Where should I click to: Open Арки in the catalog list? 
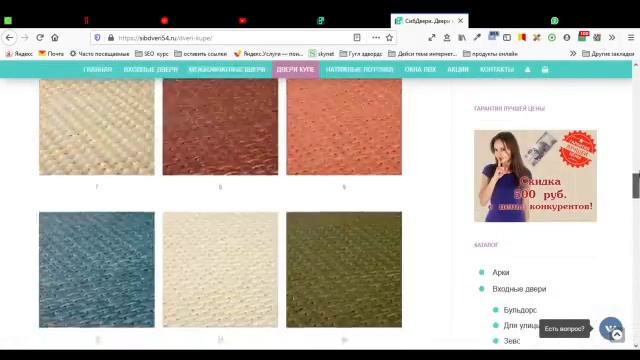pos(501,272)
